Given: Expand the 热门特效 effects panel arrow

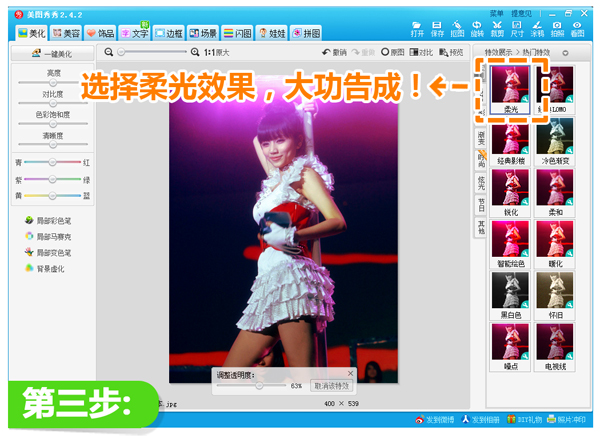Looking at the screenshot, I should pyautogui.click(x=564, y=51).
